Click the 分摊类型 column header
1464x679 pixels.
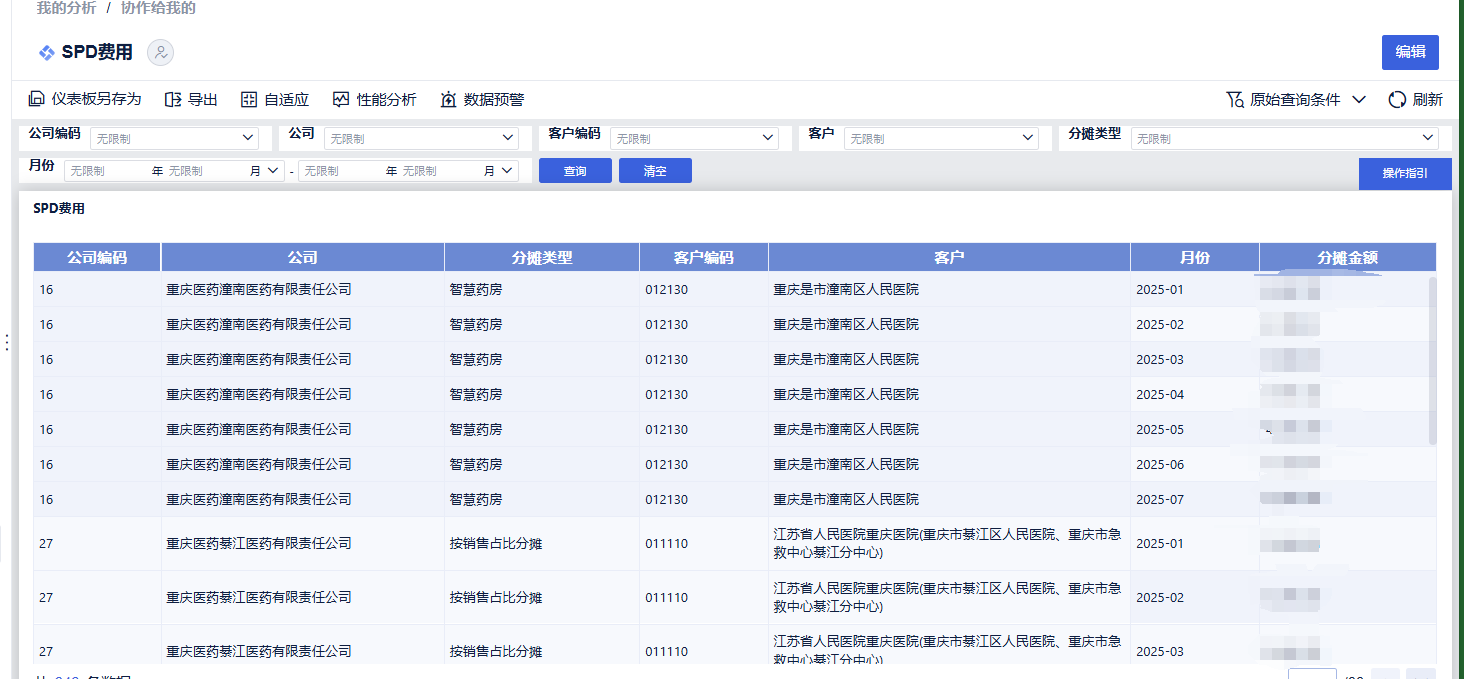542,258
